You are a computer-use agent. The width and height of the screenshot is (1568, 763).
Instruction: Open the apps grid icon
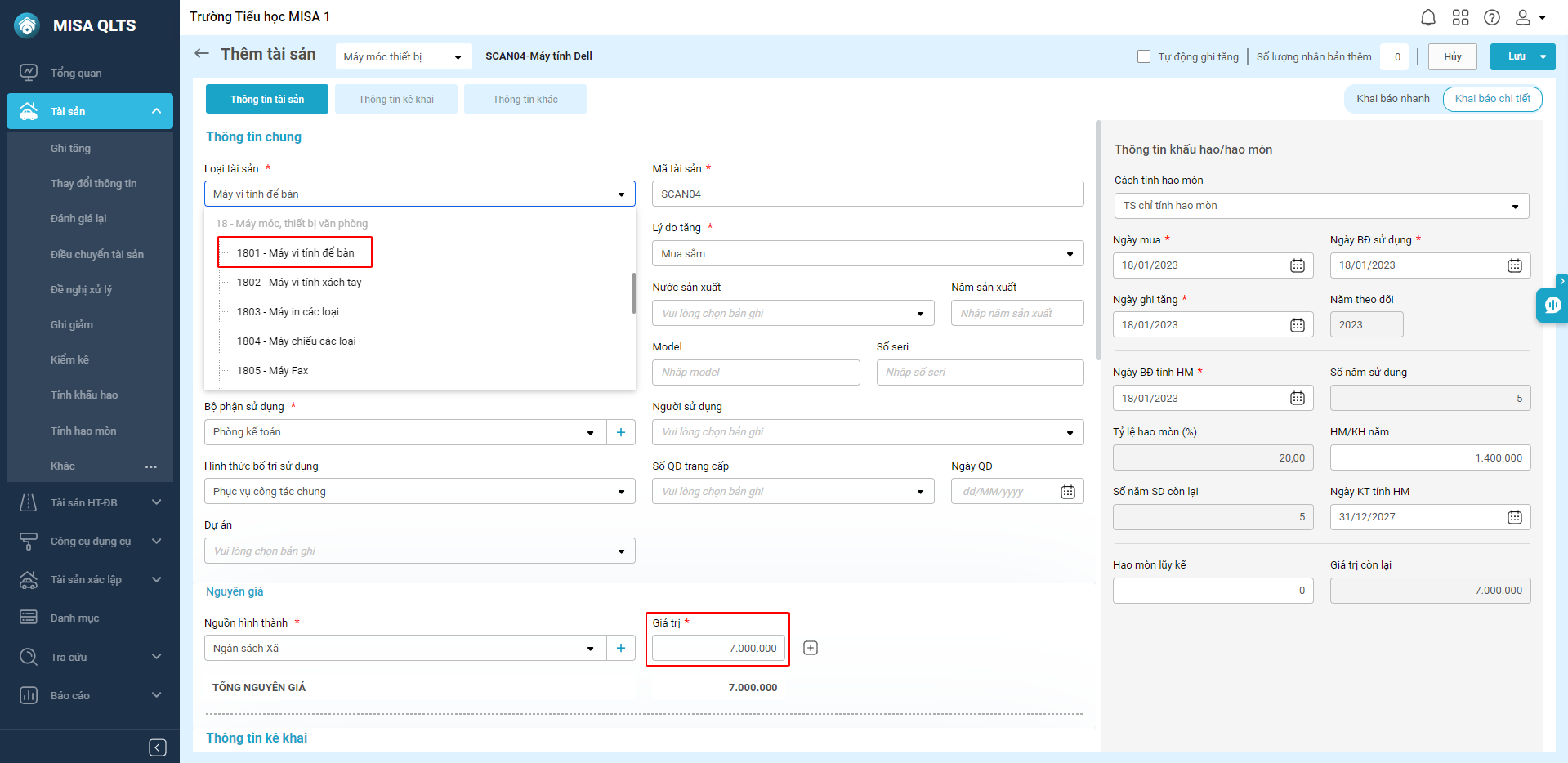[1460, 17]
